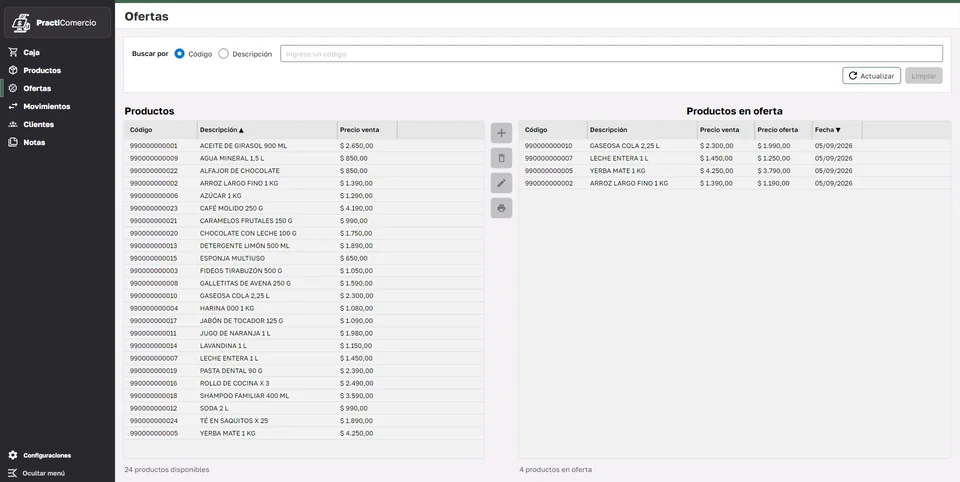The height and width of the screenshot is (482, 960).
Task: Select JUGO DE NARANJA 1 L row
Action: click(x=304, y=333)
